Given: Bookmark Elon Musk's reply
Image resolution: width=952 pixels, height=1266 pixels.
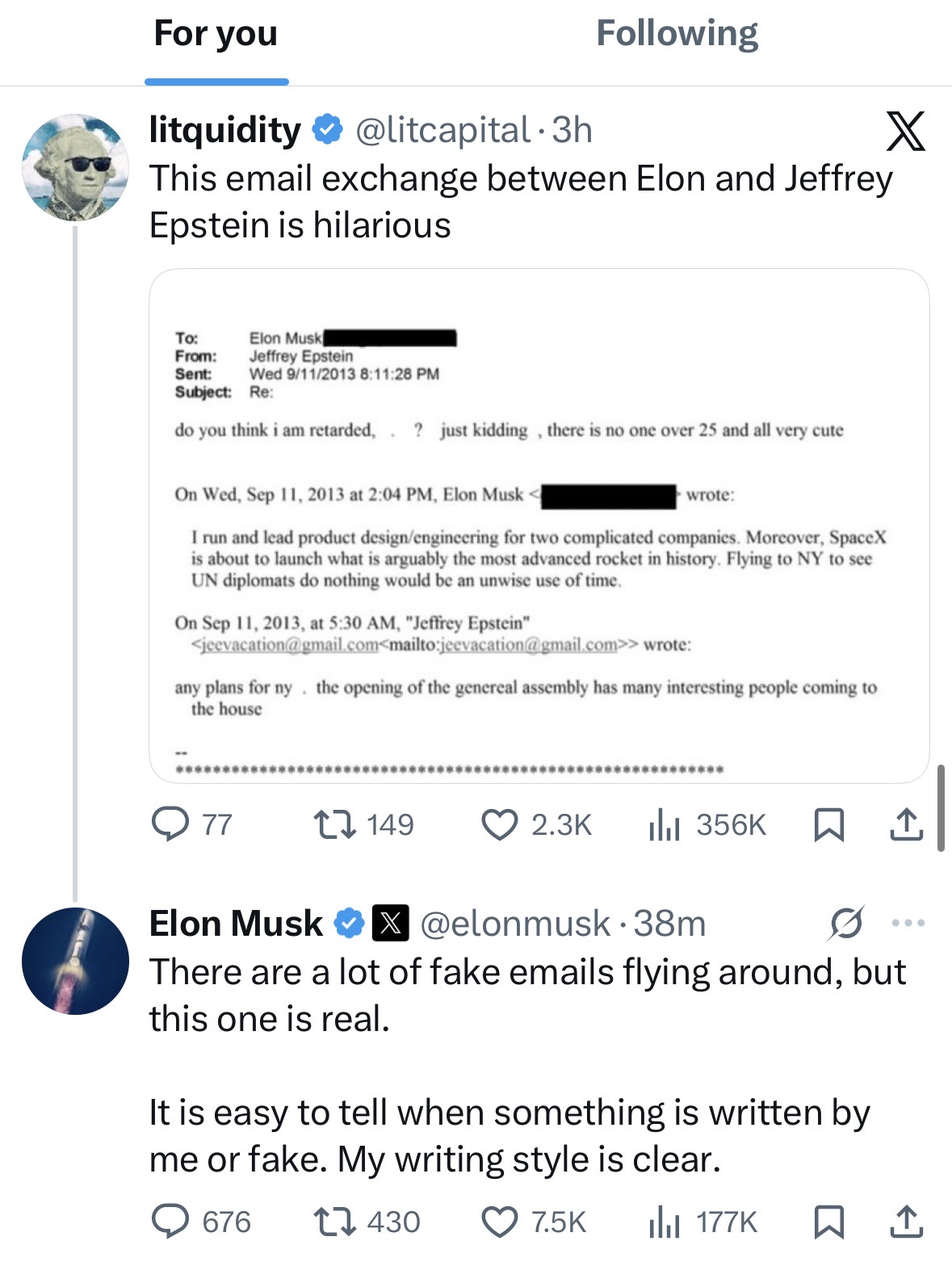Looking at the screenshot, I should [829, 1222].
